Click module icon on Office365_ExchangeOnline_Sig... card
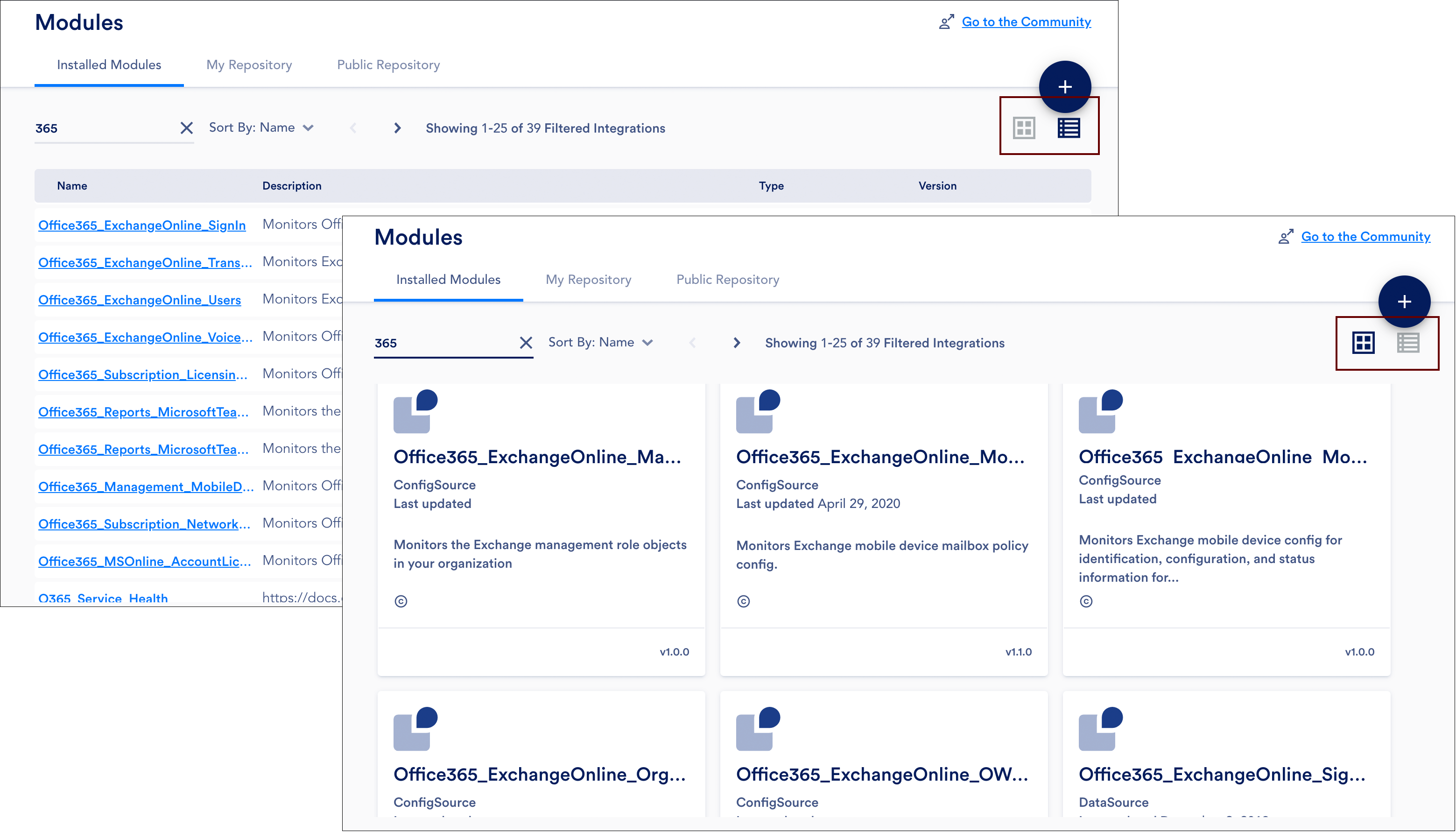 pos(1101,728)
